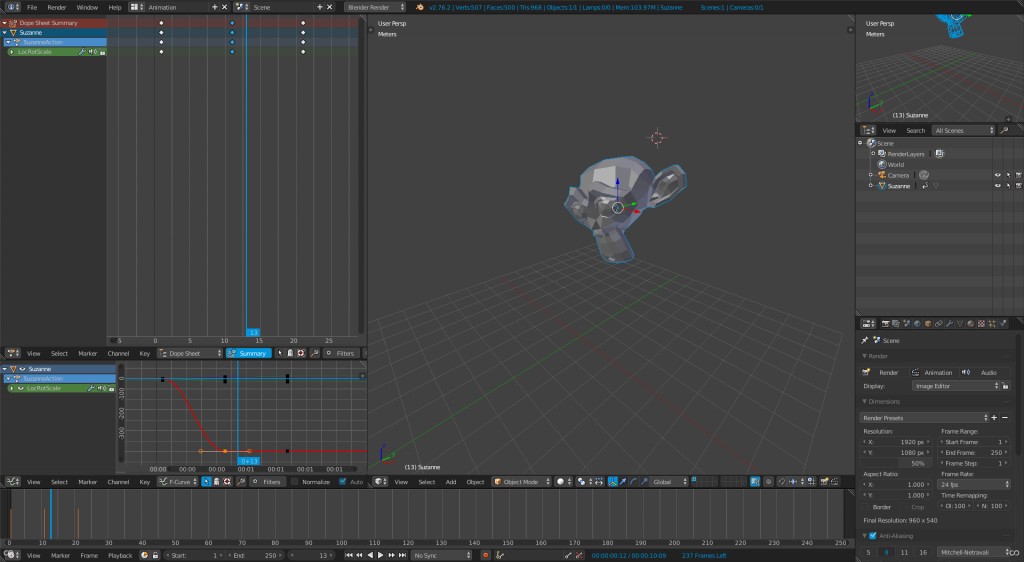Open the Global transform orientation dropdown
This screenshot has width=1024, height=562.
[x=669, y=482]
